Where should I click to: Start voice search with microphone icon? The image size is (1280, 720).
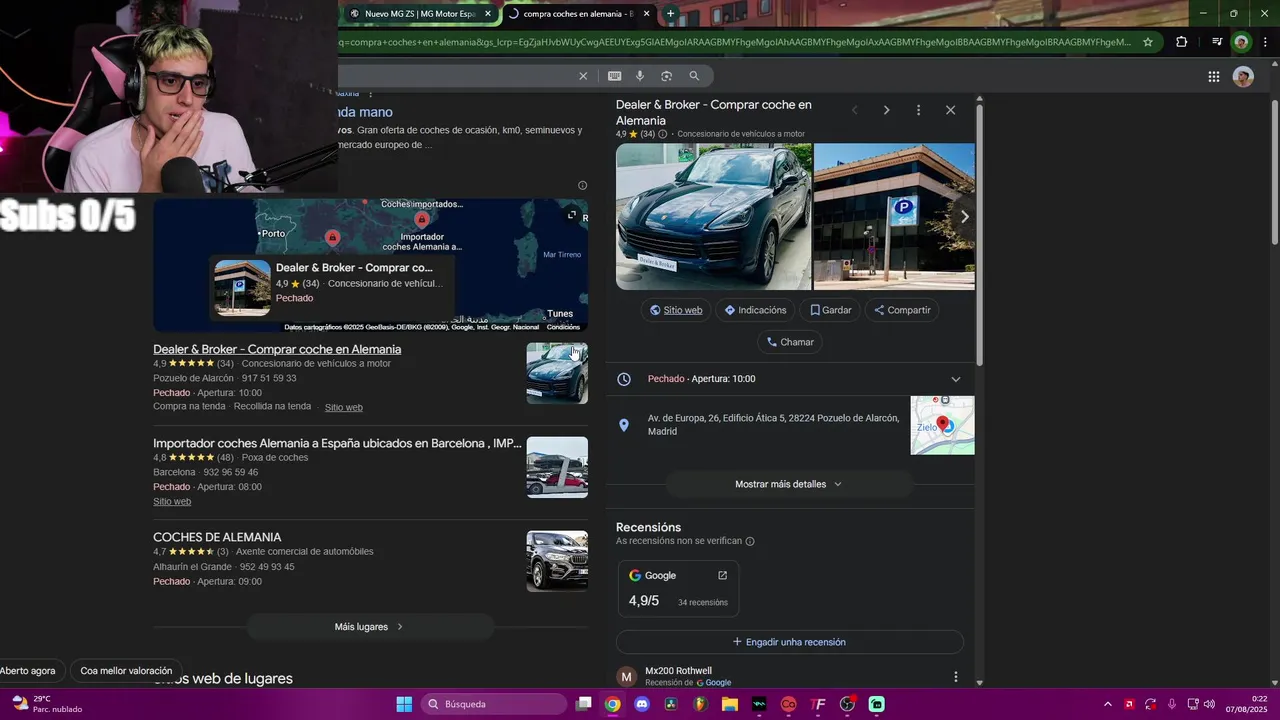pyautogui.click(x=640, y=76)
